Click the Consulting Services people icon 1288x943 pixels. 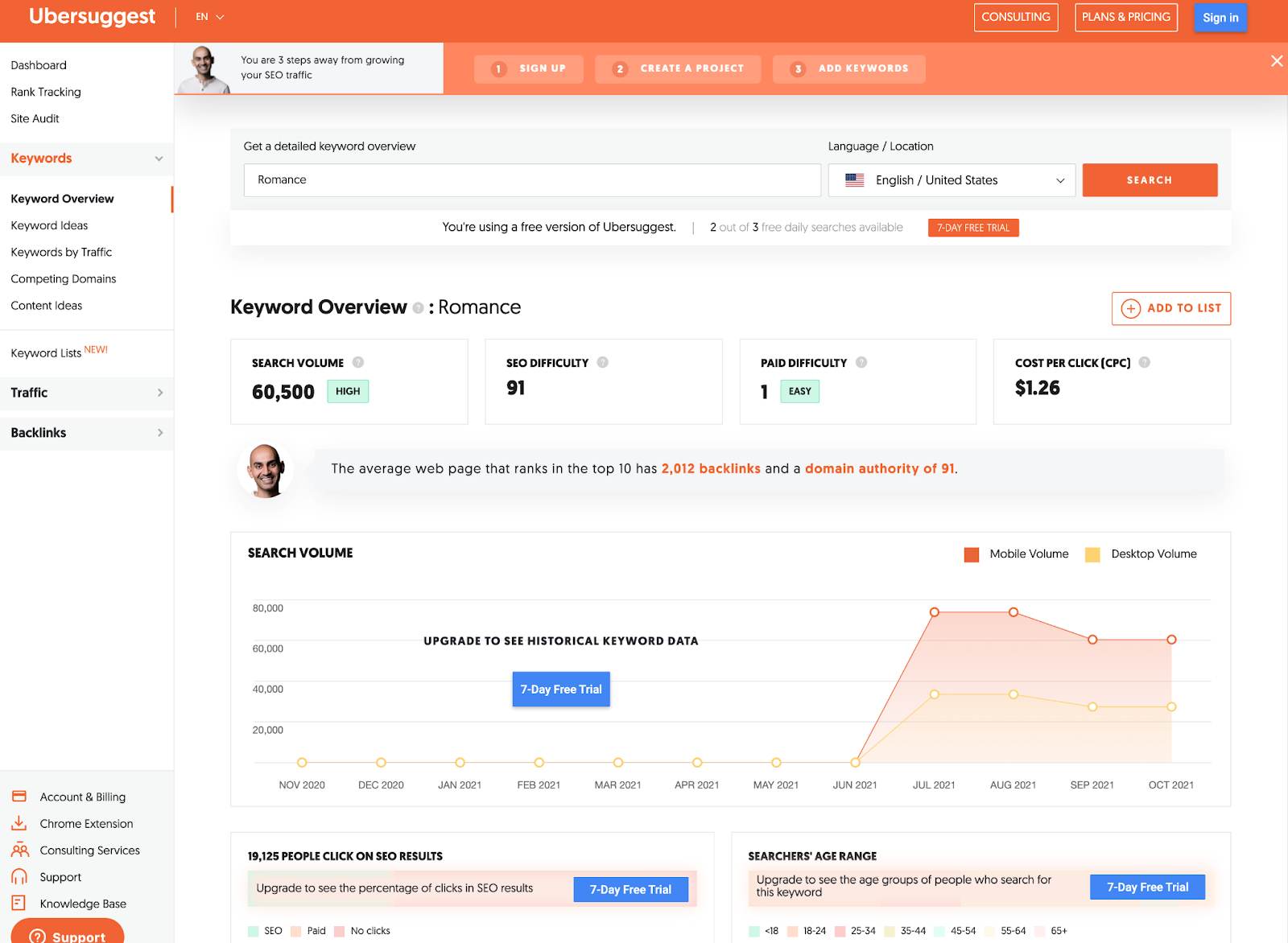[20, 850]
